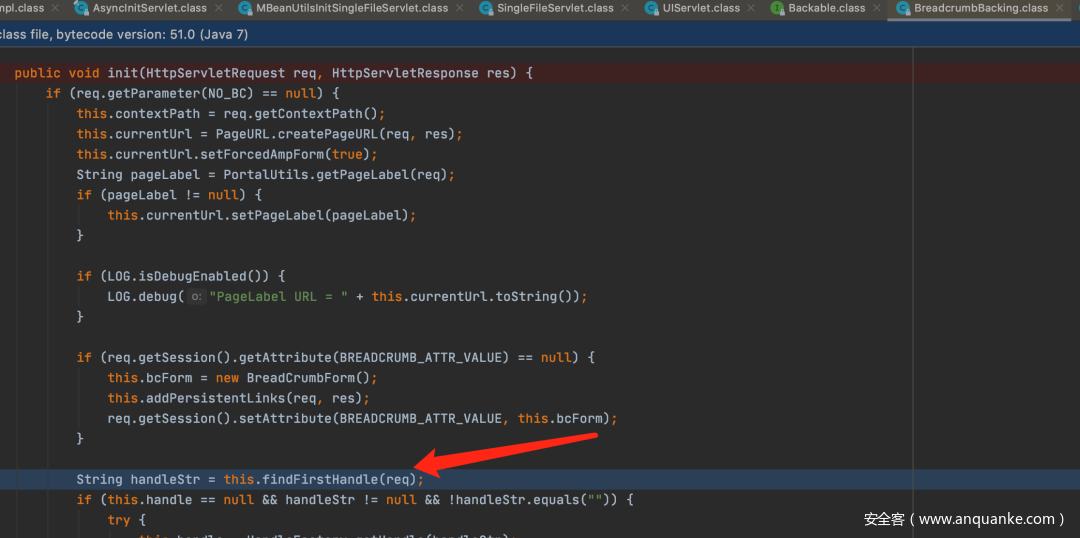
Task: Close the SingleFileServlet.class tab
Action: [x=626, y=8]
